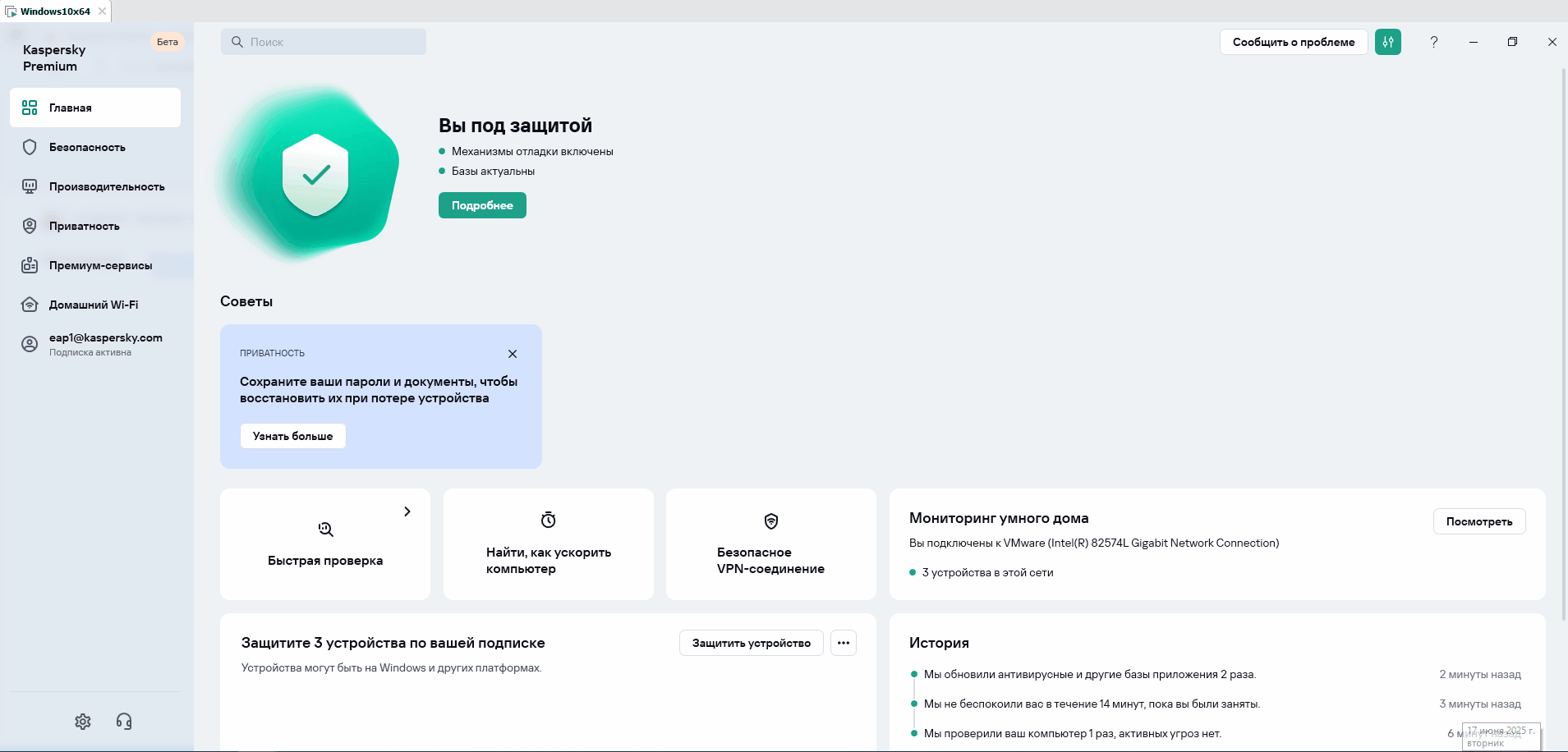Screen dimensions: 1568x752
Task: Go to Производительность section
Action: point(95,186)
